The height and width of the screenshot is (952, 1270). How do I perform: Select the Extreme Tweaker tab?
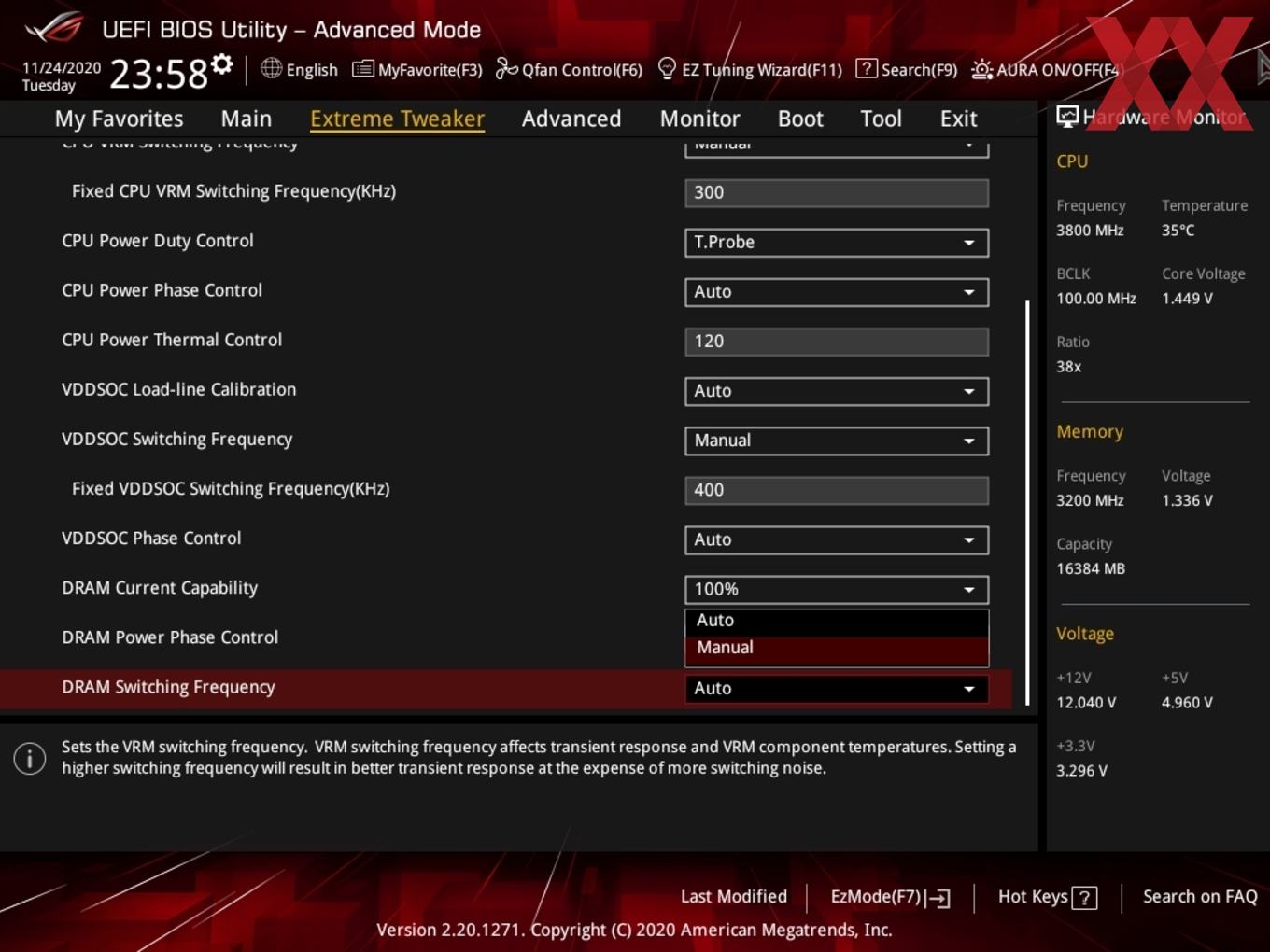[397, 119]
